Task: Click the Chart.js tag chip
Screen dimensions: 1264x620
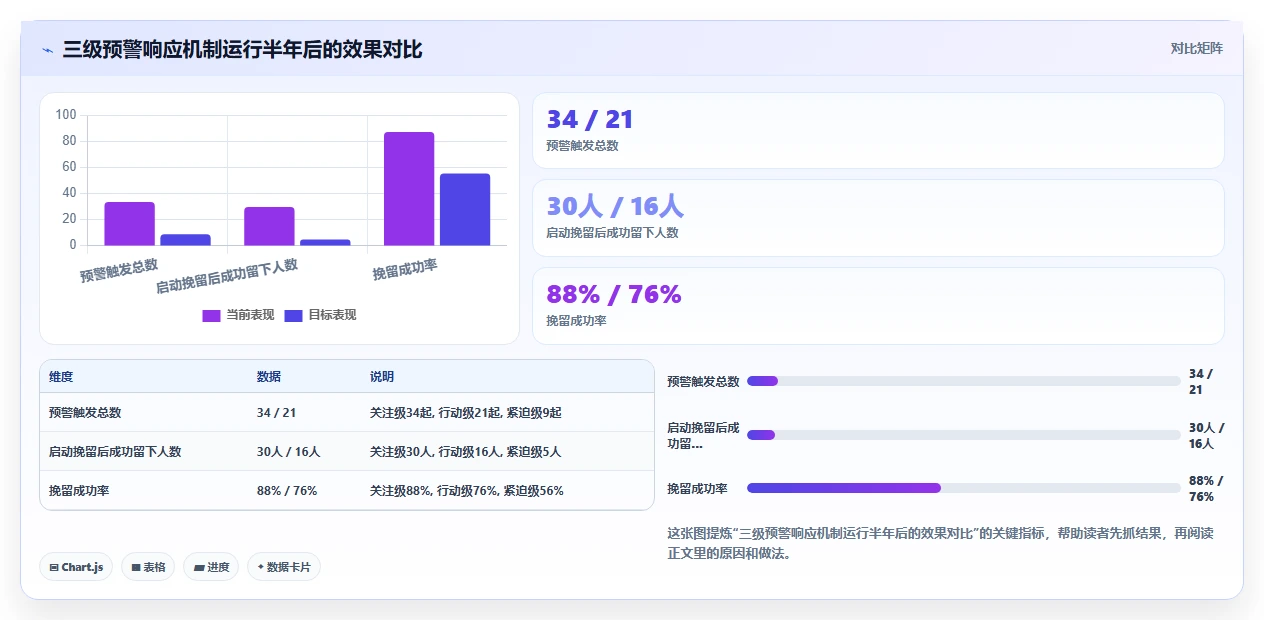Action: click(x=76, y=567)
